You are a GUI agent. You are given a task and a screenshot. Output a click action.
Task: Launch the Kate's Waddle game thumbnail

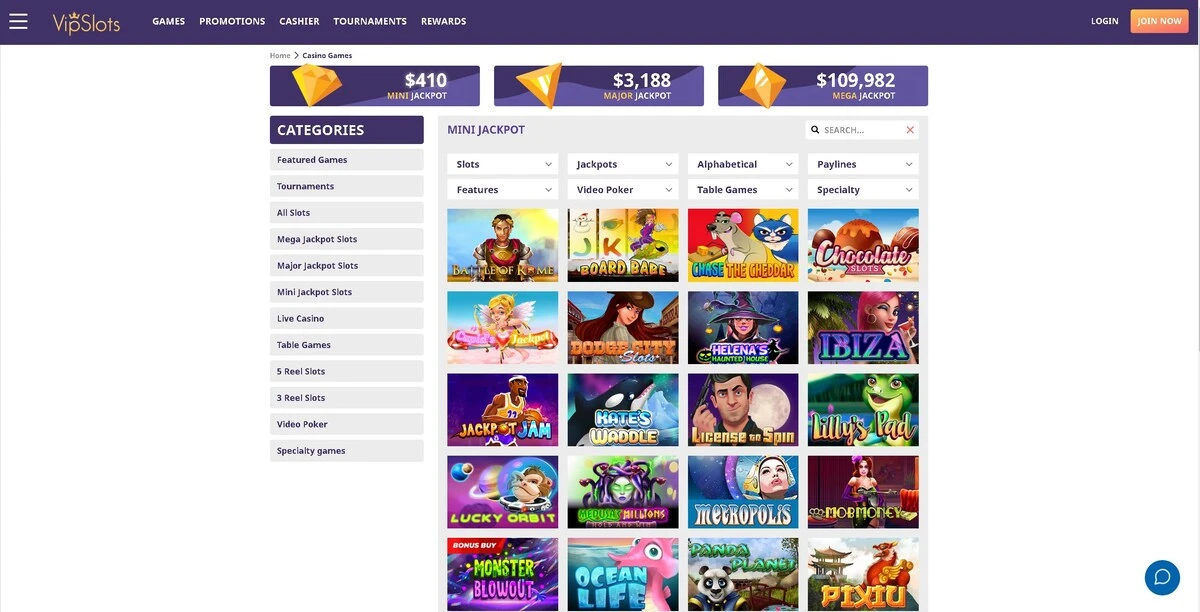coord(623,410)
